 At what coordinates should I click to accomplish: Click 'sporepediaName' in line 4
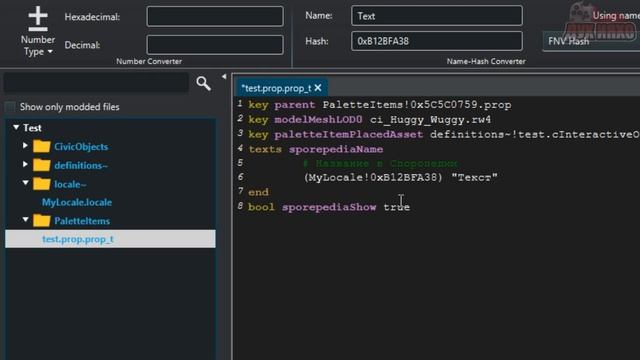click(336, 149)
